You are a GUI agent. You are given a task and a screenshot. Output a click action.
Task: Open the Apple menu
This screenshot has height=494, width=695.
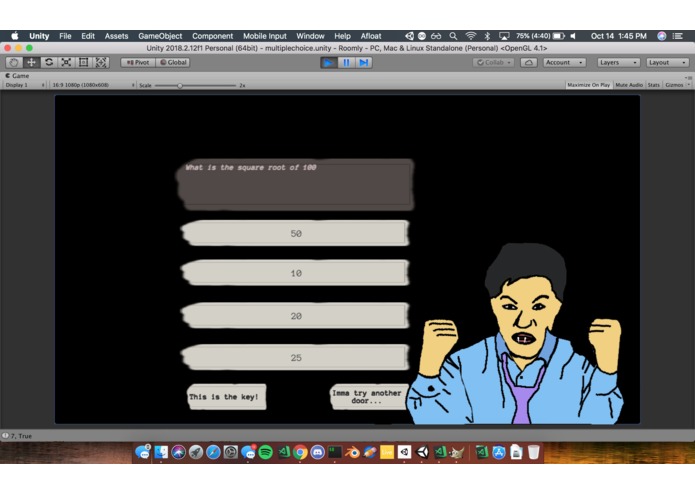[15, 36]
